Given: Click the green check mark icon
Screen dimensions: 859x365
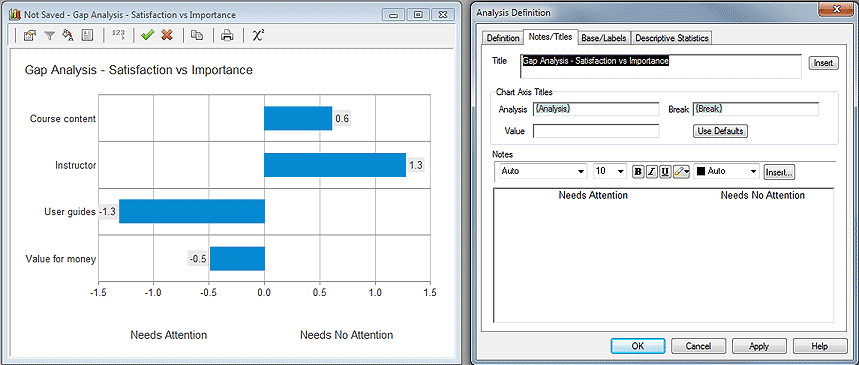Looking at the screenshot, I should pyautogui.click(x=147, y=36).
